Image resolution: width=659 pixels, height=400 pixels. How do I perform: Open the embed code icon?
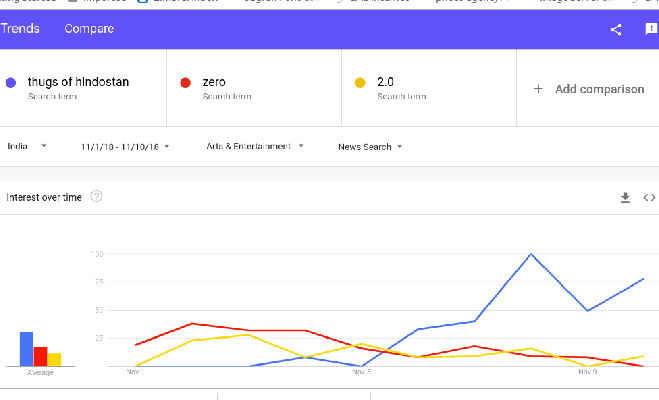point(649,197)
